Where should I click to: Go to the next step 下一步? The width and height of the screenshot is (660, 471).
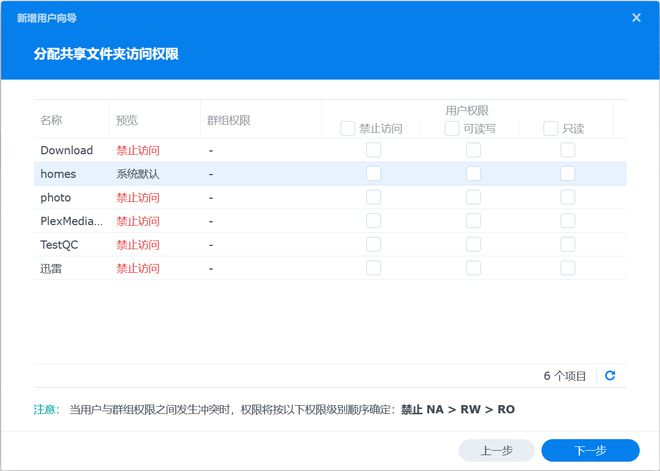(x=590, y=450)
